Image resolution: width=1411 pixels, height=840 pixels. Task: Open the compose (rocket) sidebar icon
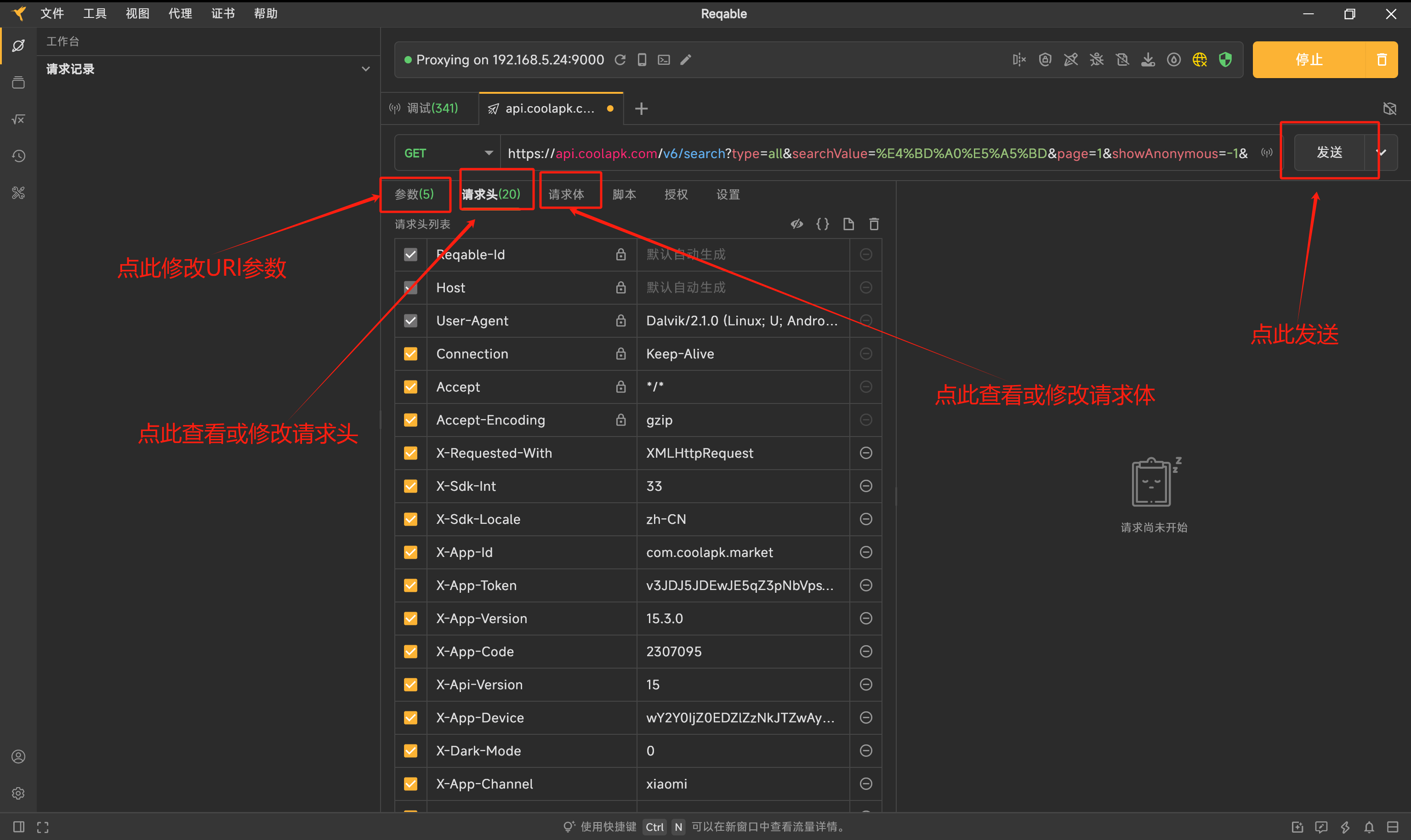tap(19, 45)
